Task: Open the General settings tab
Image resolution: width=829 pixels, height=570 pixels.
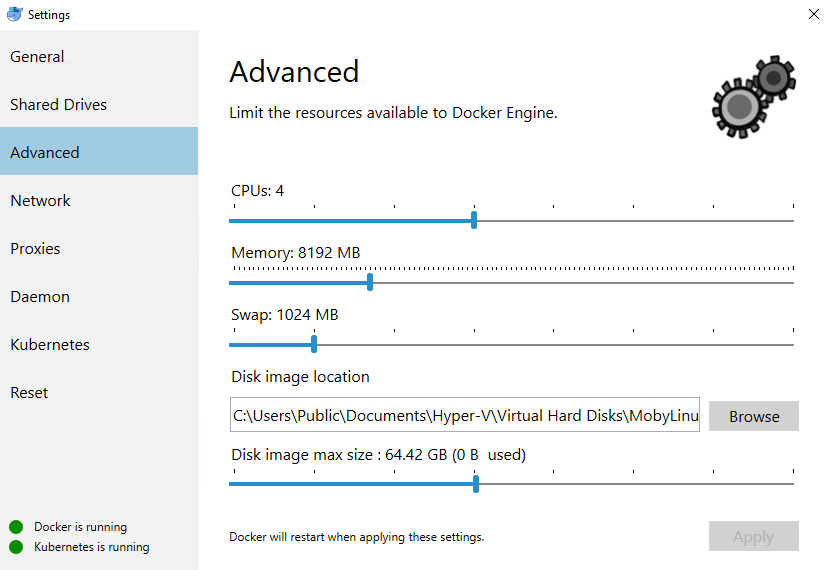Action: [x=38, y=57]
